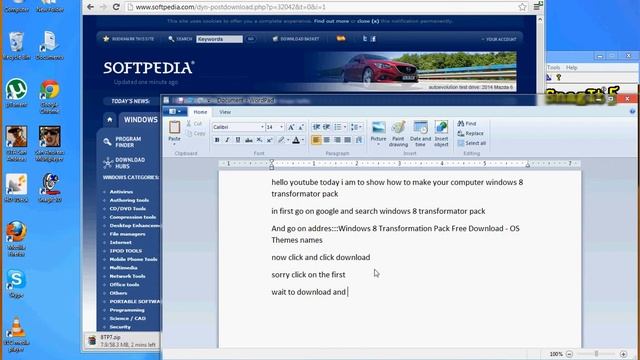Image resolution: width=640 pixels, height=360 pixels.
Task: Open the Paragraph dialog icon
Action: point(359,140)
